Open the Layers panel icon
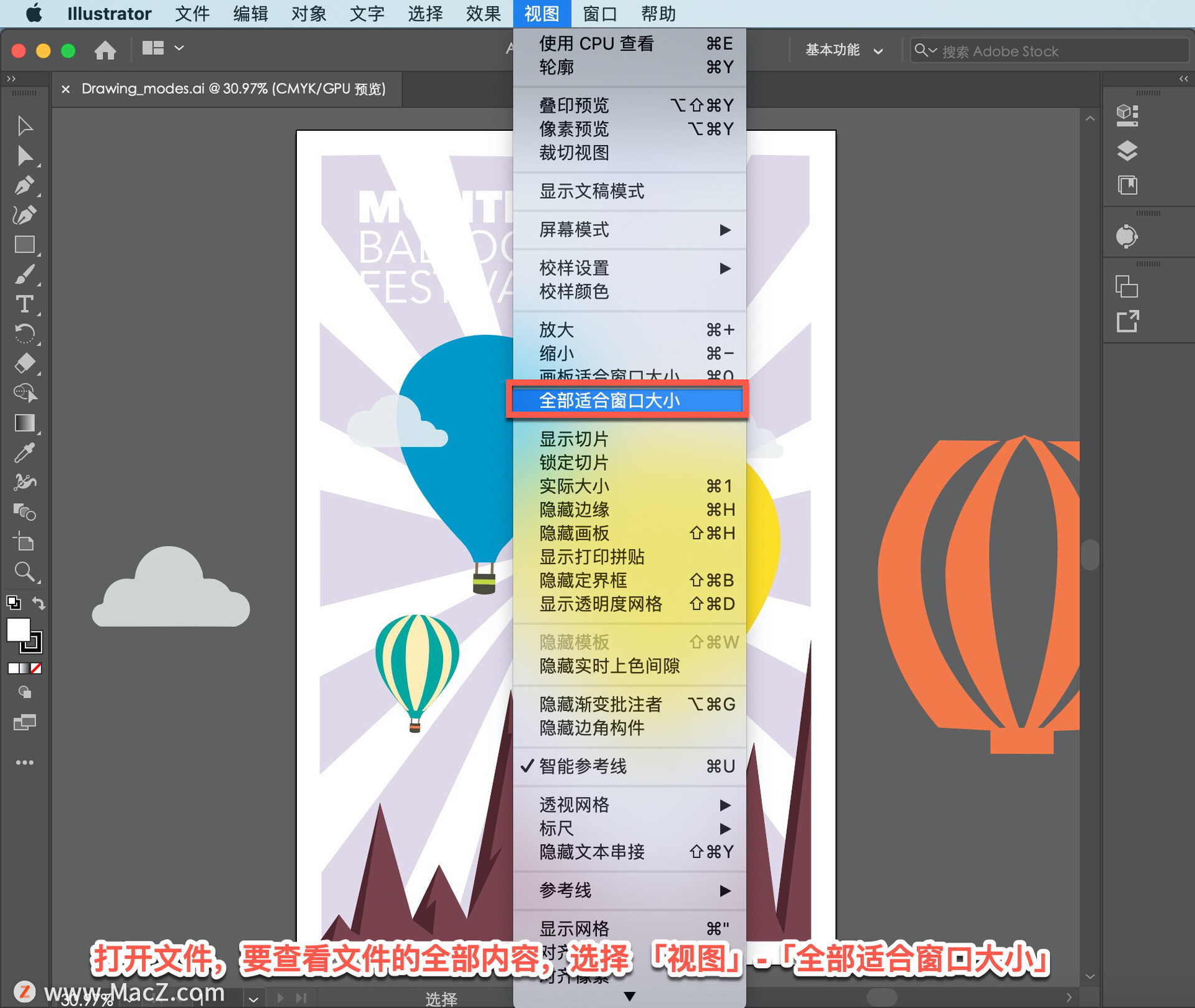 click(x=1127, y=150)
